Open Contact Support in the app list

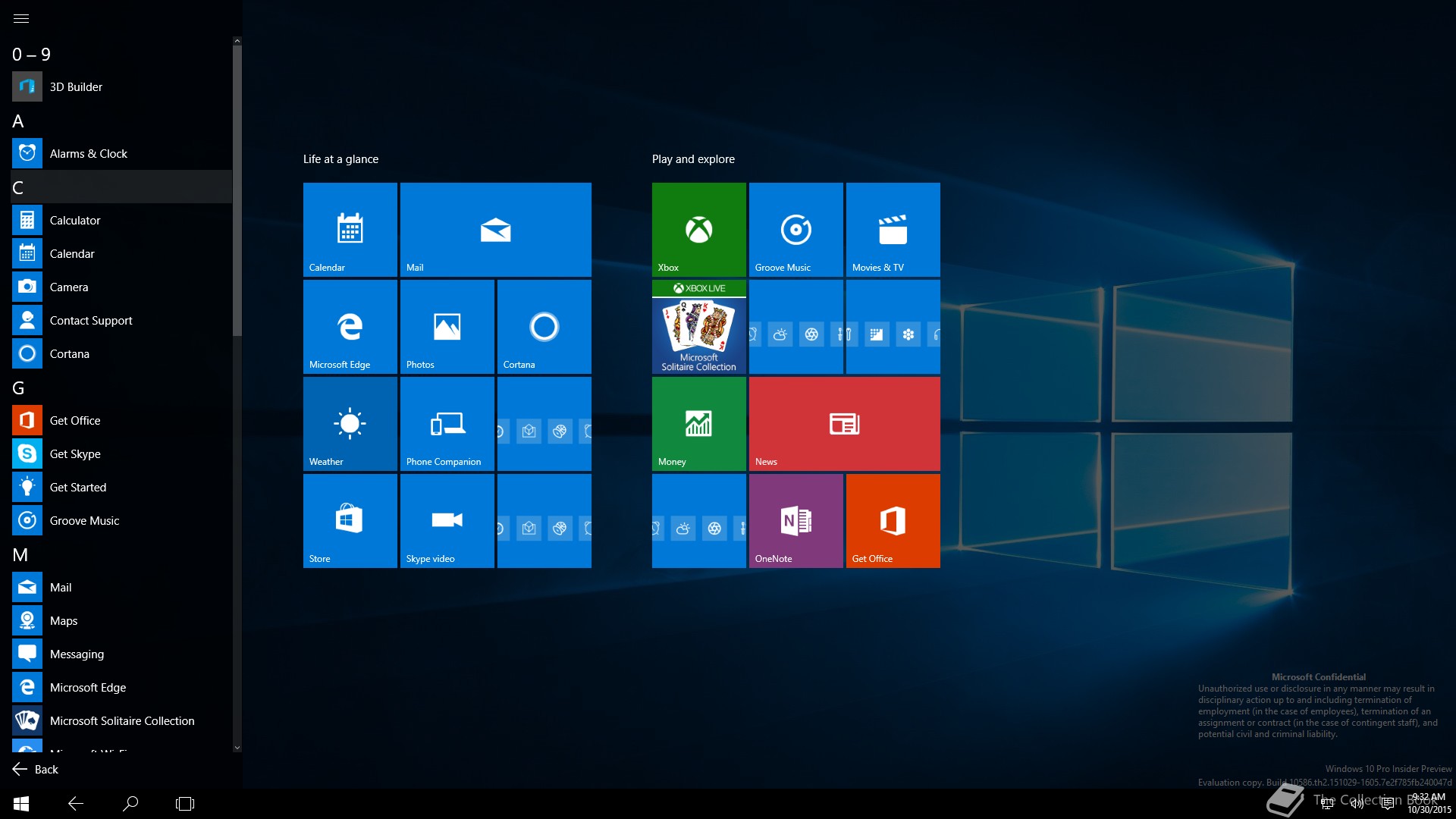[121, 321]
